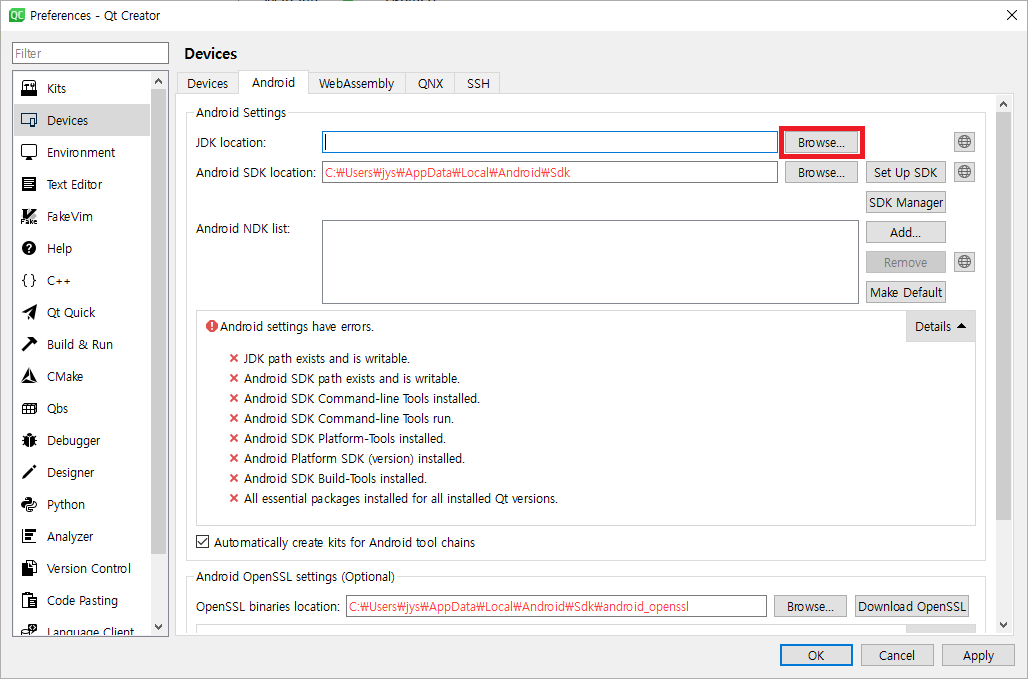Click 'Android SDK Command-line Tools run.' line
This screenshot has height=679, width=1028.
click(x=349, y=418)
